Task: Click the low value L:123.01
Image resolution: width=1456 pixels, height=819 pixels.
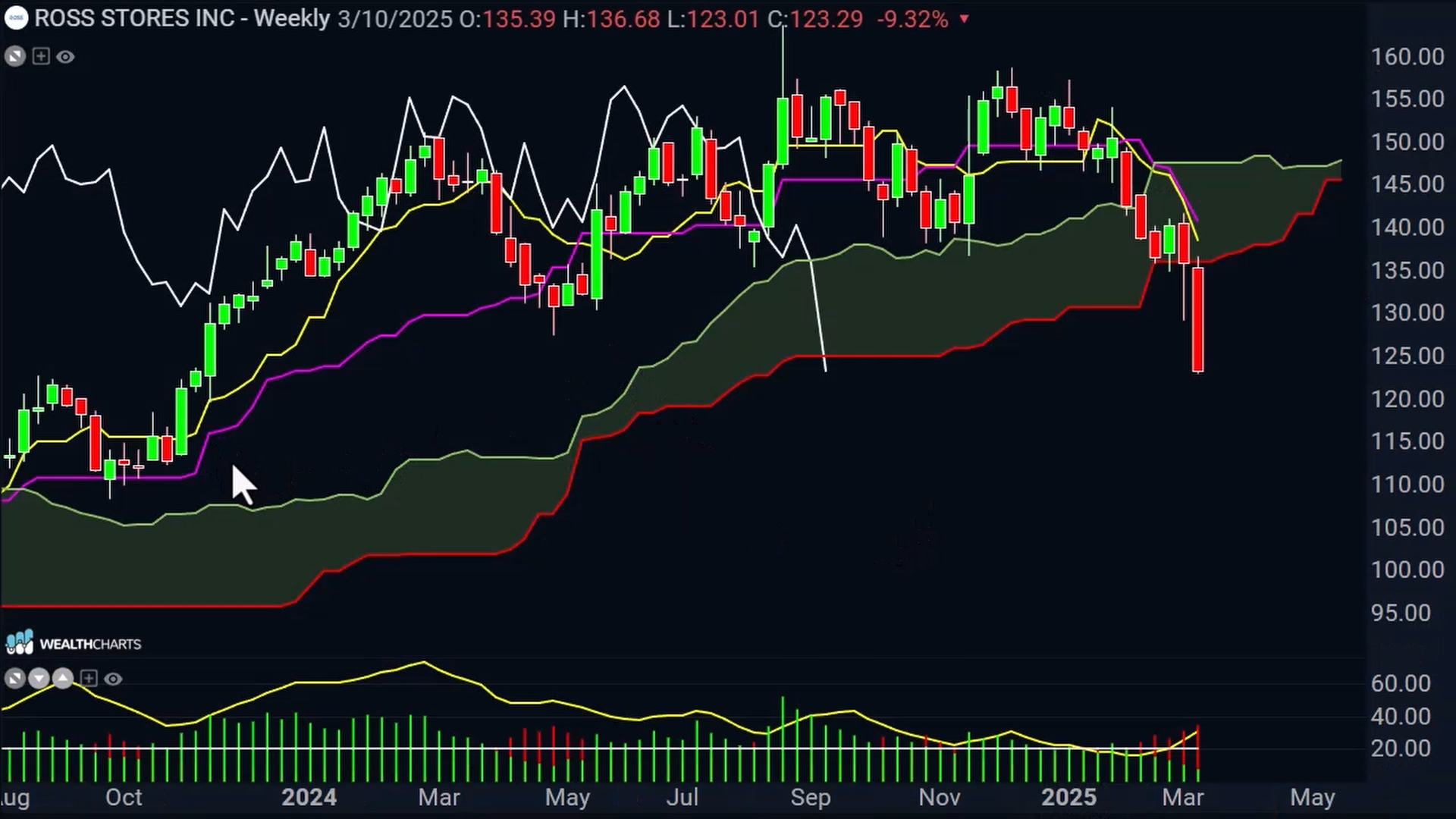Action: pos(713,19)
